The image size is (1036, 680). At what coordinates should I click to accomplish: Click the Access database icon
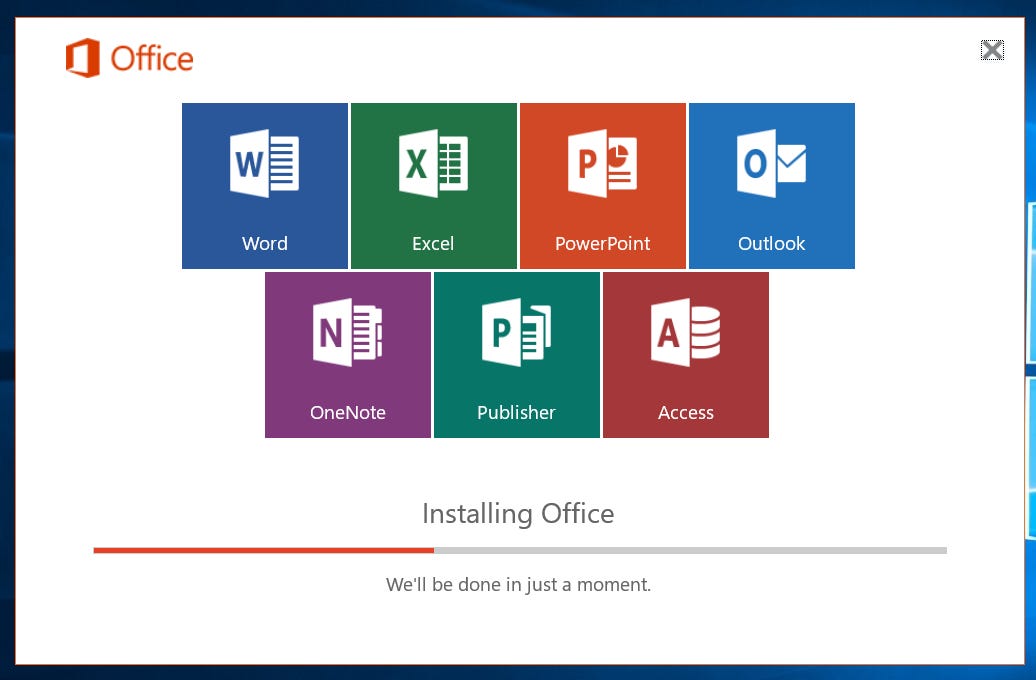pos(685,332)
